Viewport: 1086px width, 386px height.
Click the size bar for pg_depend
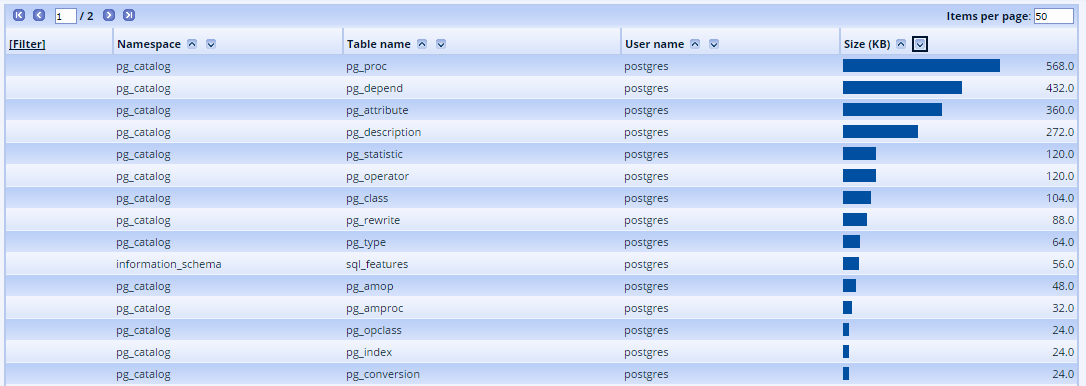click(902, 87)
